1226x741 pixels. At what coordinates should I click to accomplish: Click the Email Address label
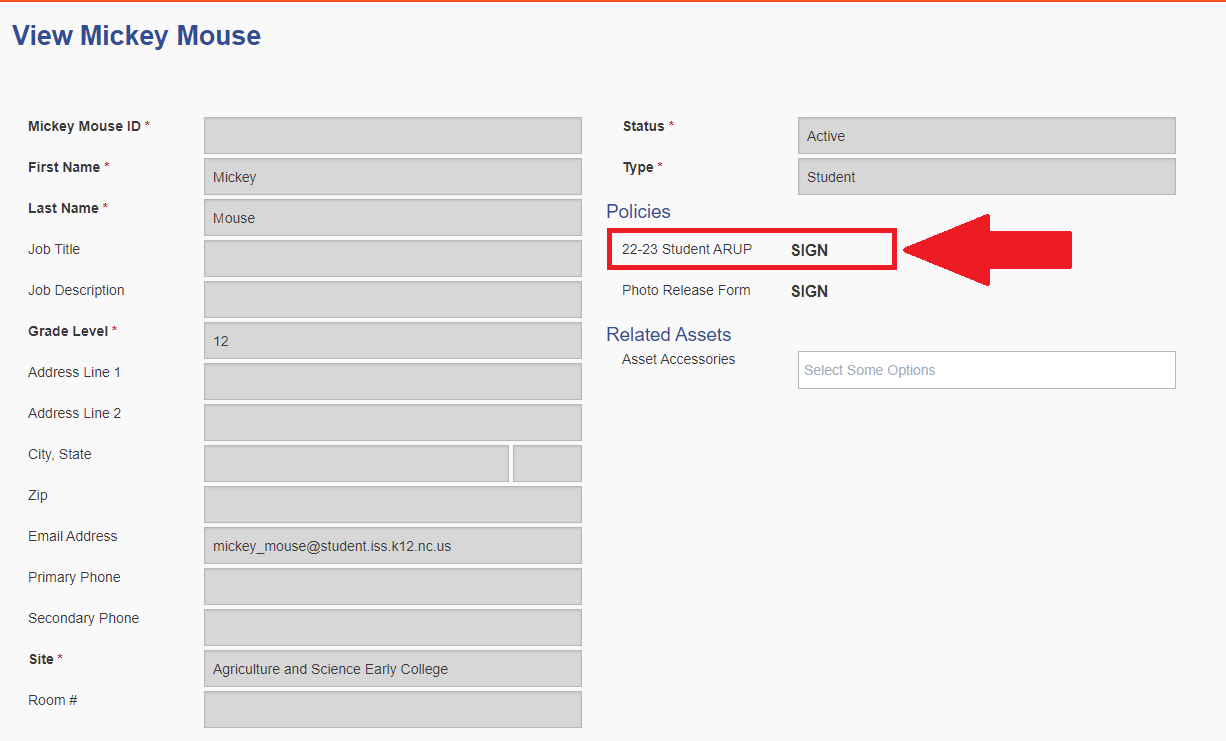click(73, 536)
